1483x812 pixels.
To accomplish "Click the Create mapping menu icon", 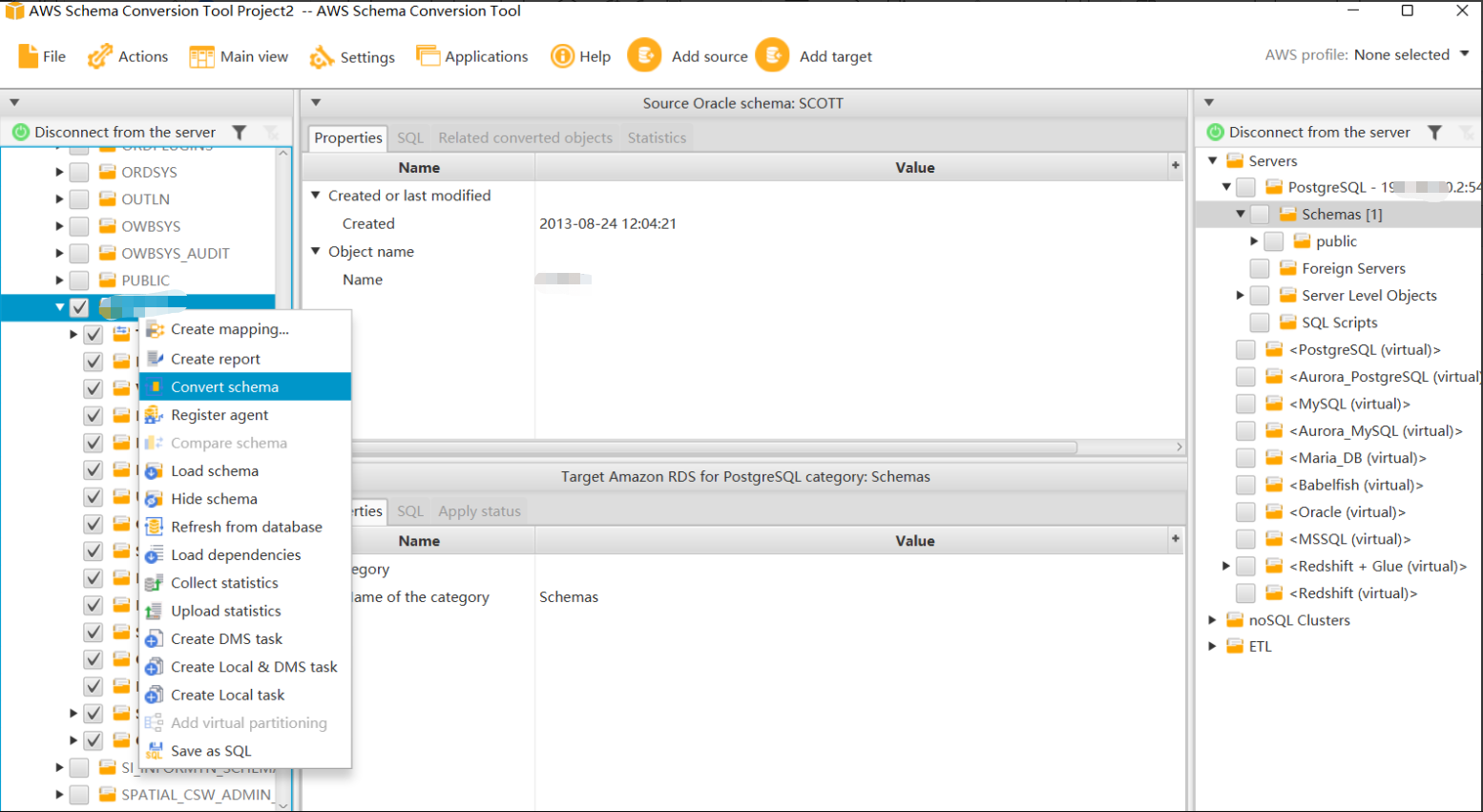I will pos(154,329).
